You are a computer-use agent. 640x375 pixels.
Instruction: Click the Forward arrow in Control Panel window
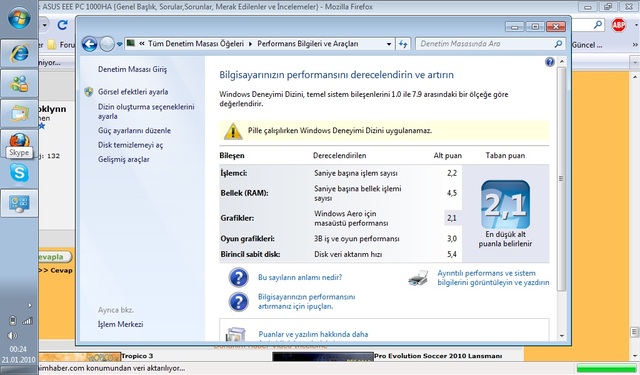tap(107, 44)
